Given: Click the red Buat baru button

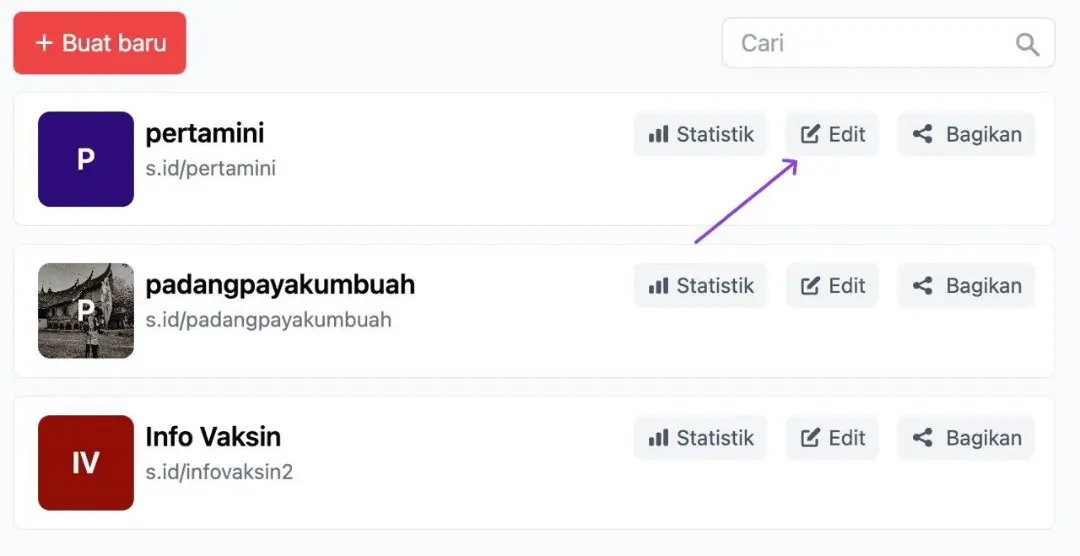Looking at the screenshot, I should click(99, 43).
